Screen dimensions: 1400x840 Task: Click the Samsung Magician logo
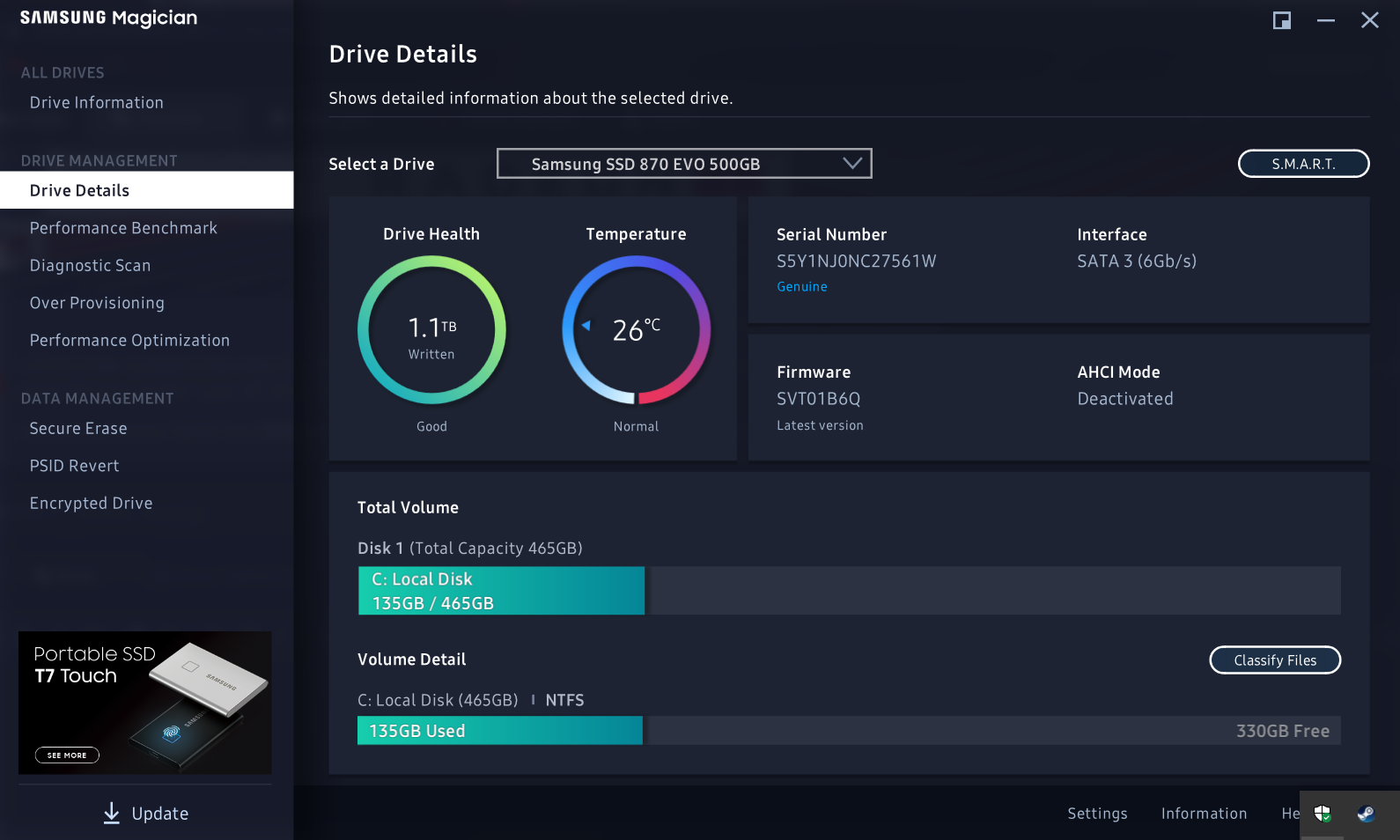point(108,18)
